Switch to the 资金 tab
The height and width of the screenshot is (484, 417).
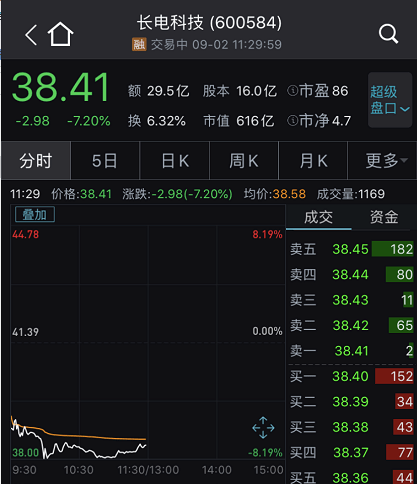coord(384,217)
